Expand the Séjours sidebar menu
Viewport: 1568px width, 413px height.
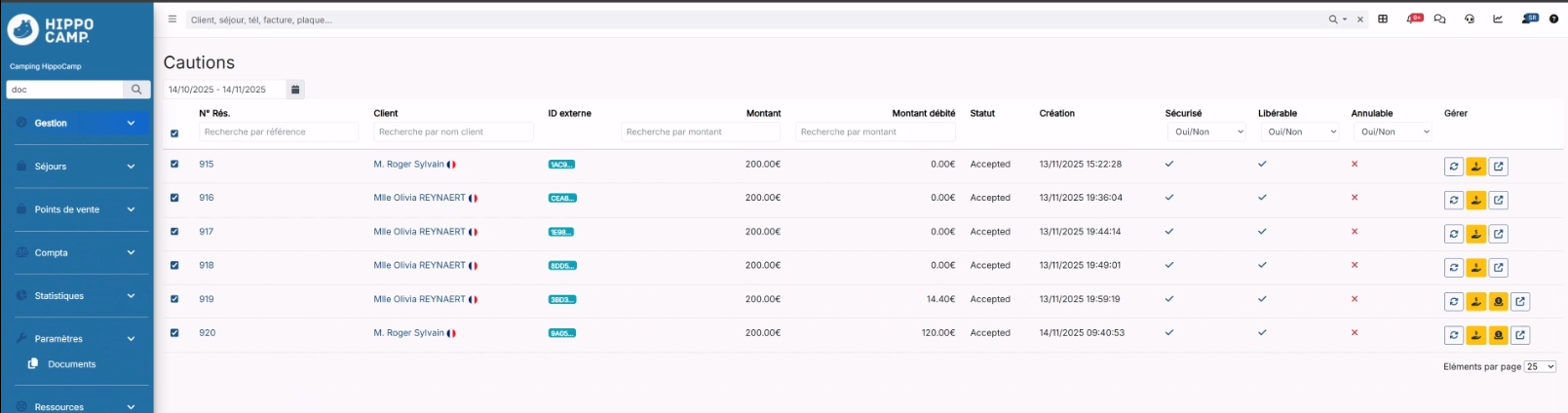coord(76,167)
